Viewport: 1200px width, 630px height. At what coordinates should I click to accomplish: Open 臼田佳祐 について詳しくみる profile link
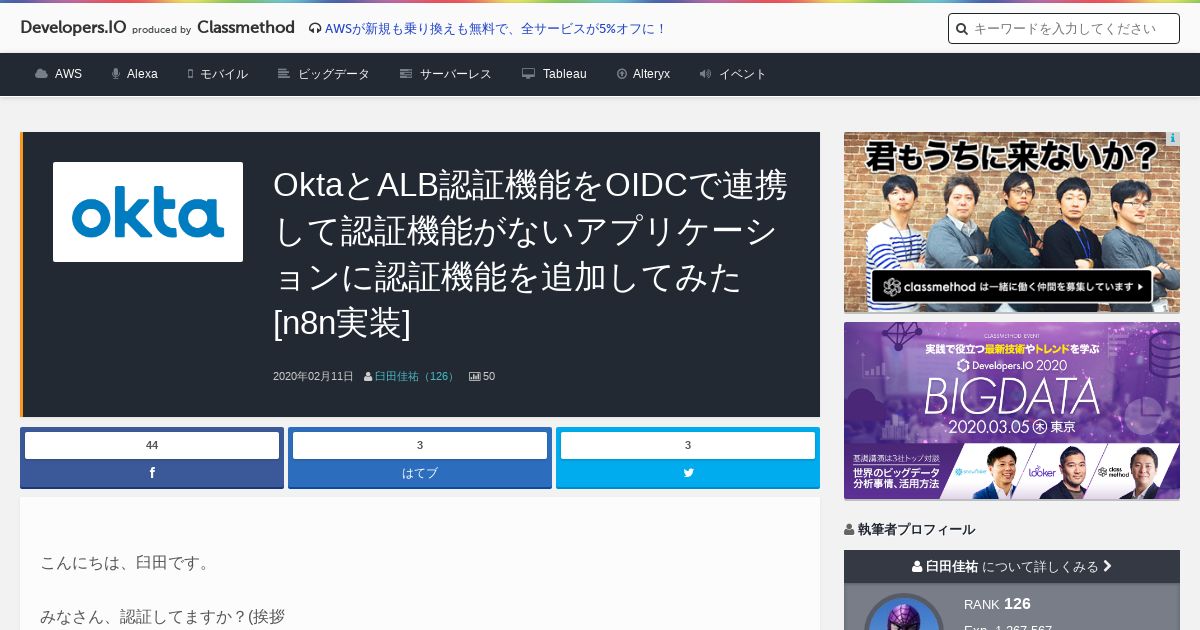(x=1012, y=566)
